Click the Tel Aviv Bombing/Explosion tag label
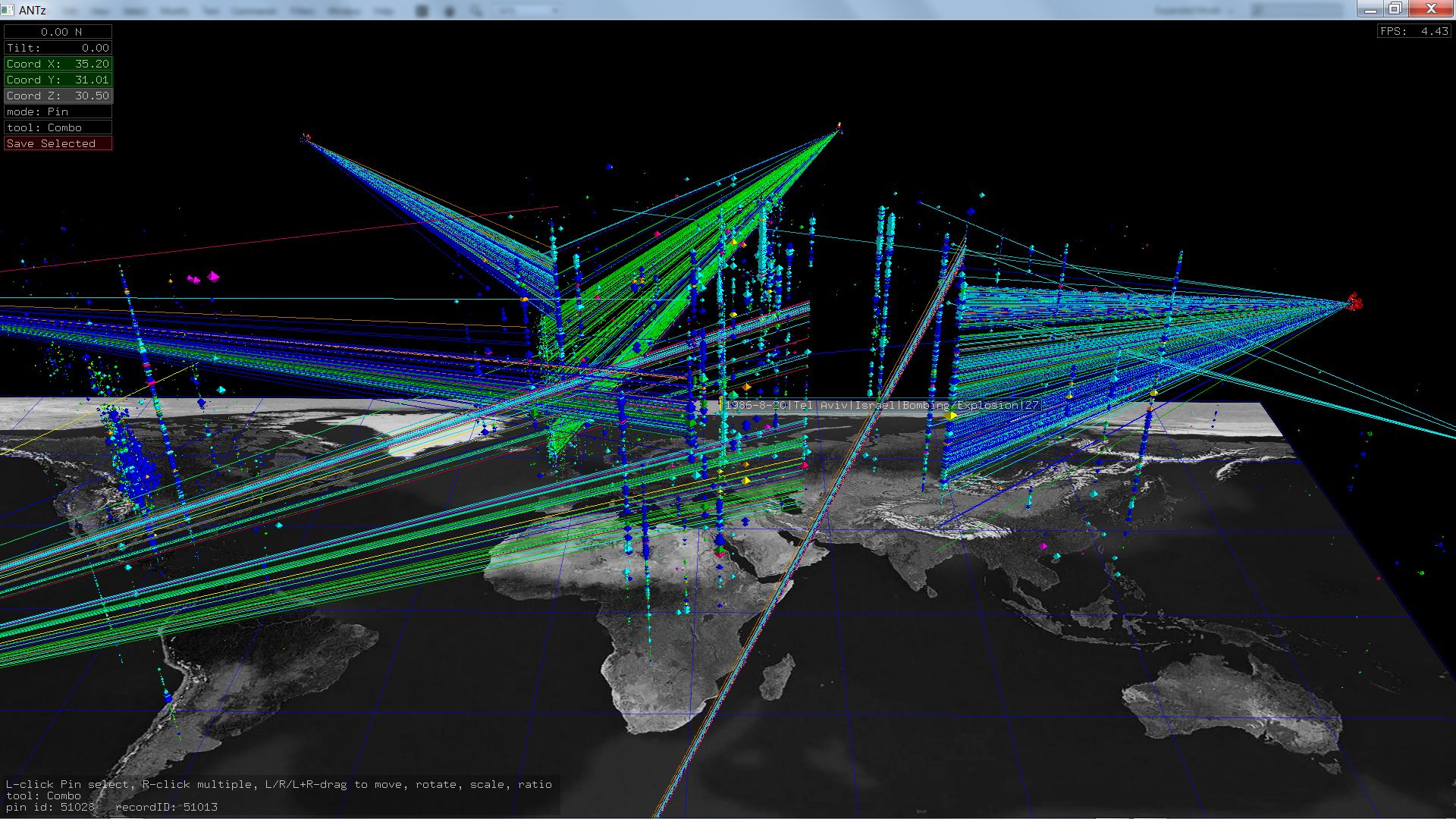 click(x=882, y=405)
